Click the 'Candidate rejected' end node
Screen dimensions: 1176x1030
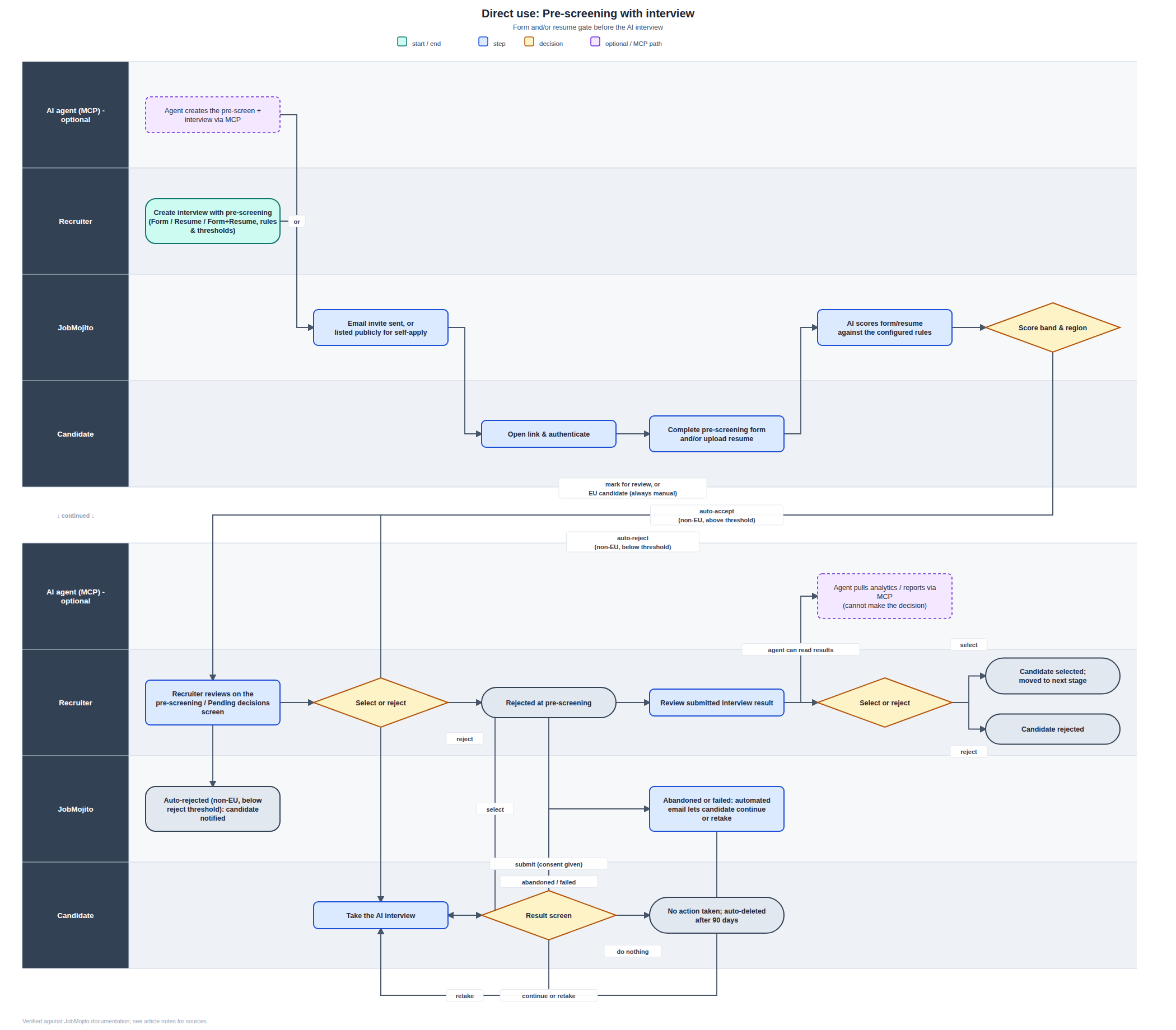(x=1052, y=729)
